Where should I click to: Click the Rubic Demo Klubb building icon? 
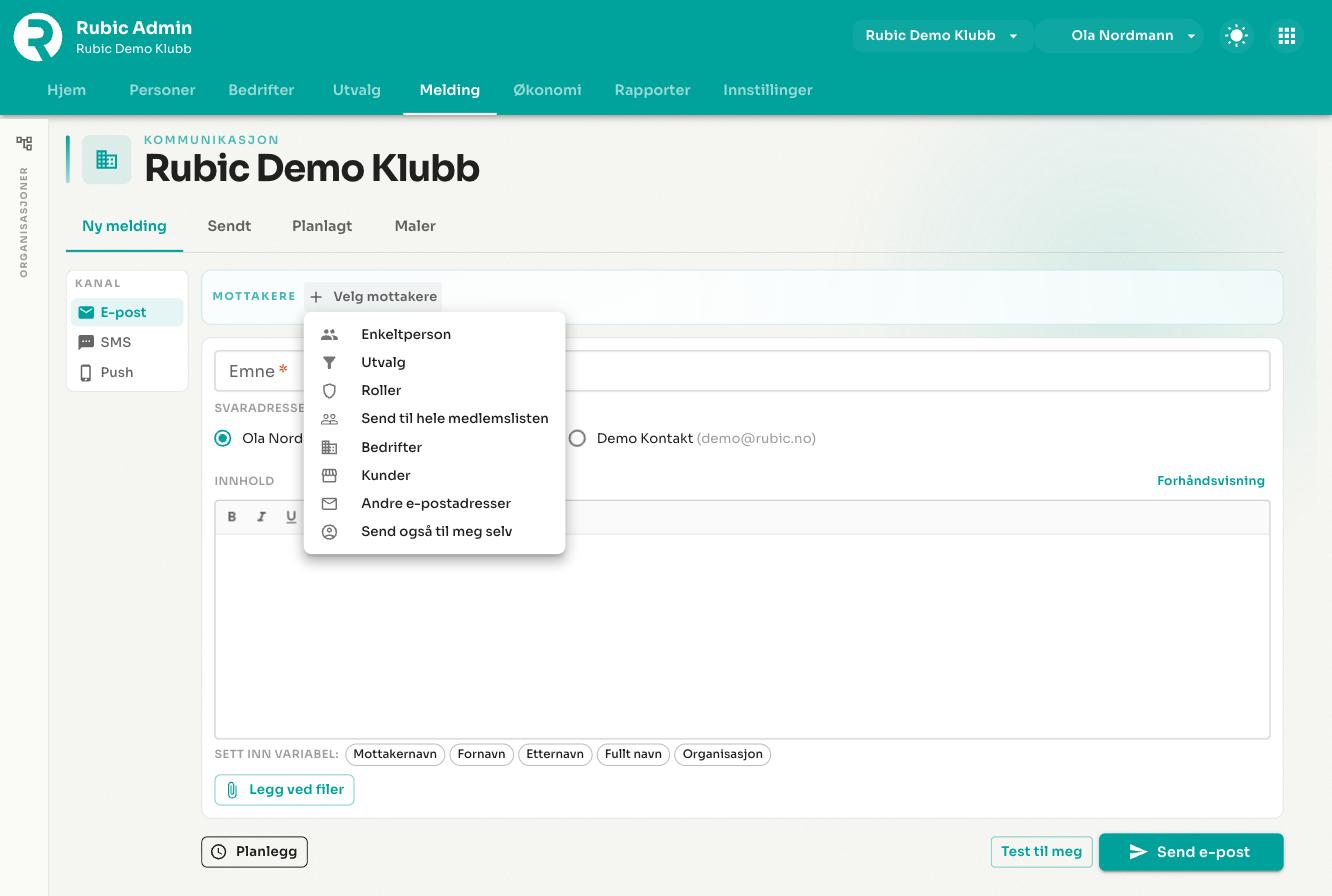[x=107, y=159]
